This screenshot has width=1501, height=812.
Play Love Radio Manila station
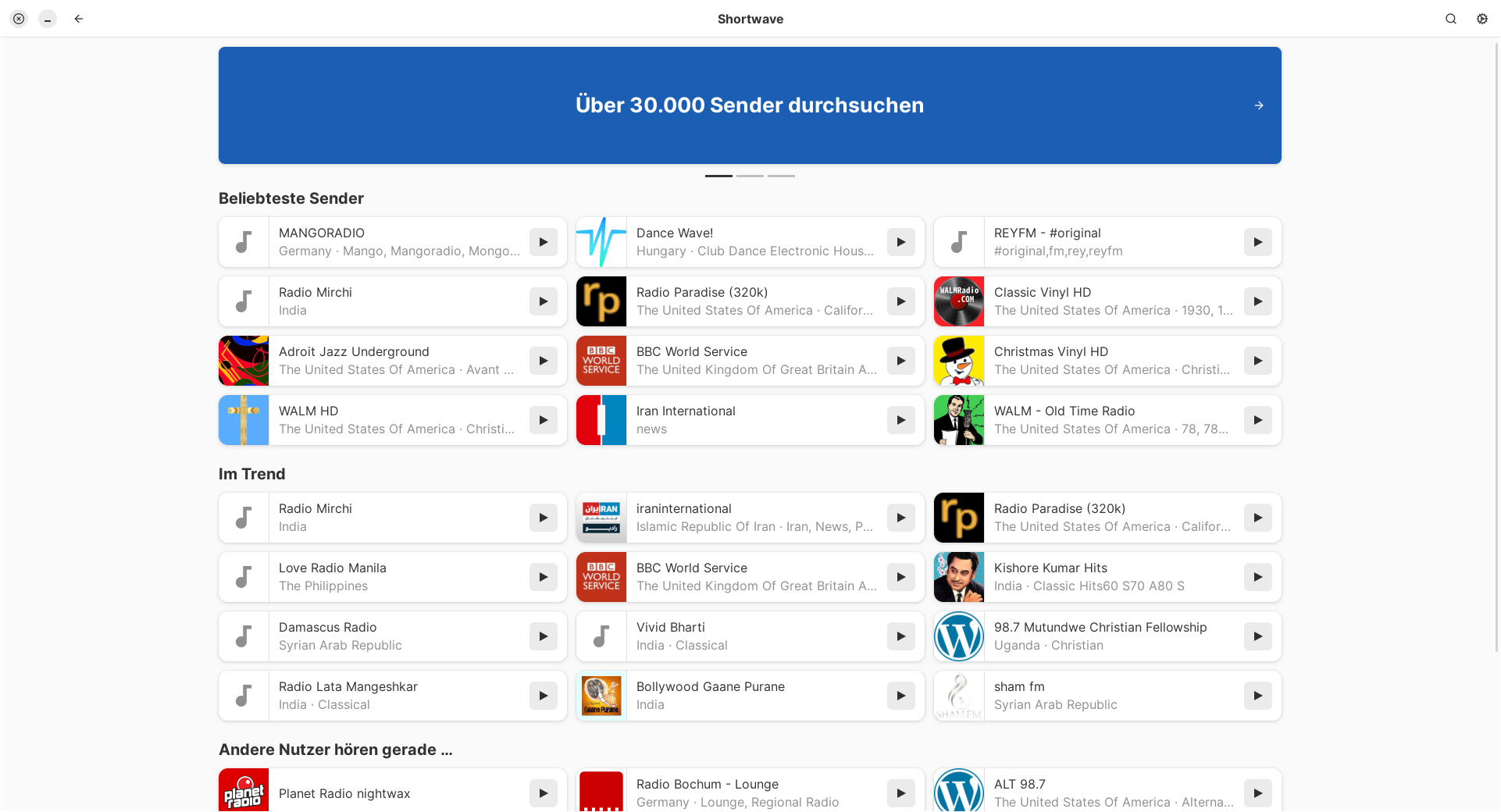pyautogui.click(x=544, y=577)
